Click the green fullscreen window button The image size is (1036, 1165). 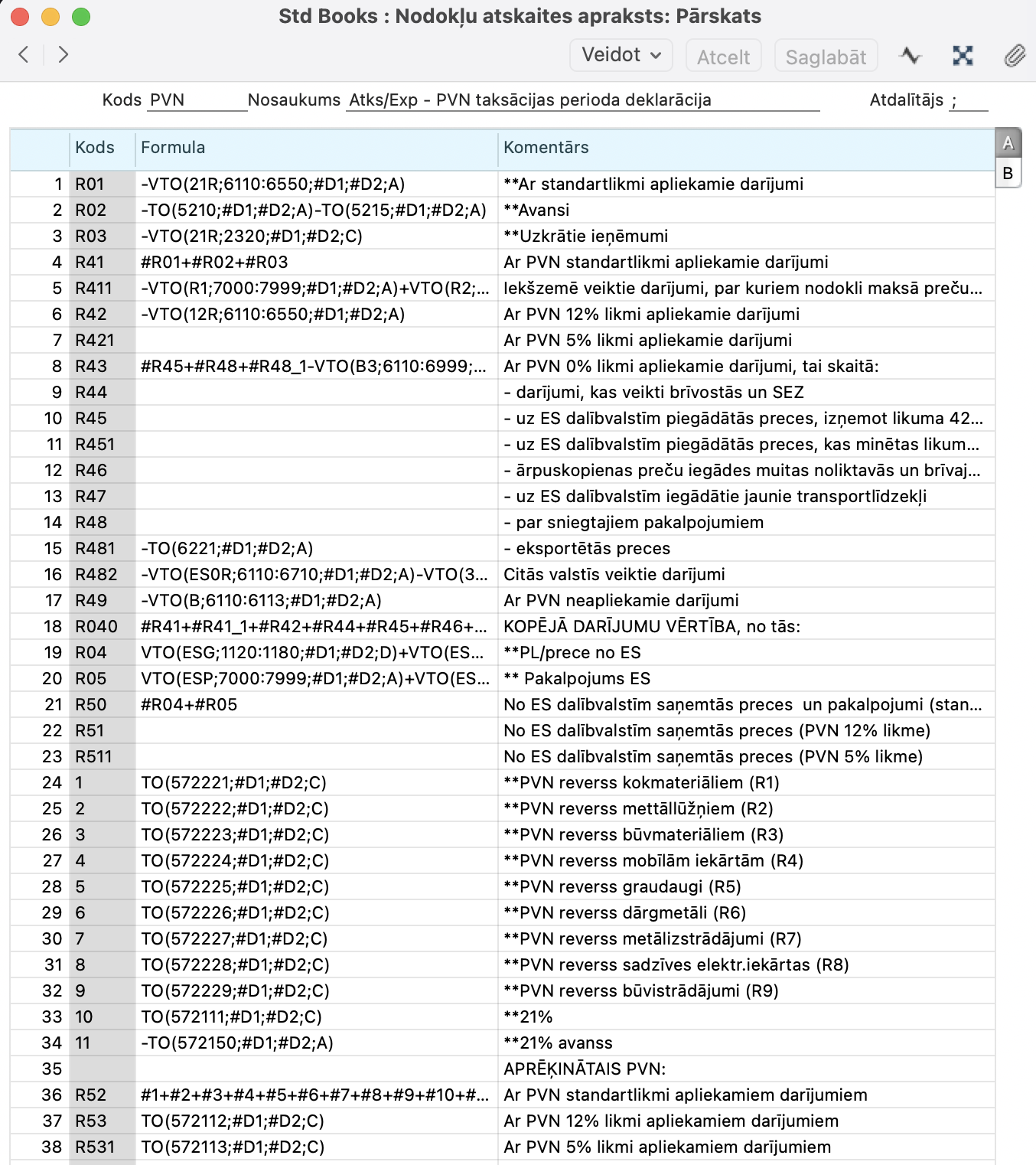(x=81, y=17)
